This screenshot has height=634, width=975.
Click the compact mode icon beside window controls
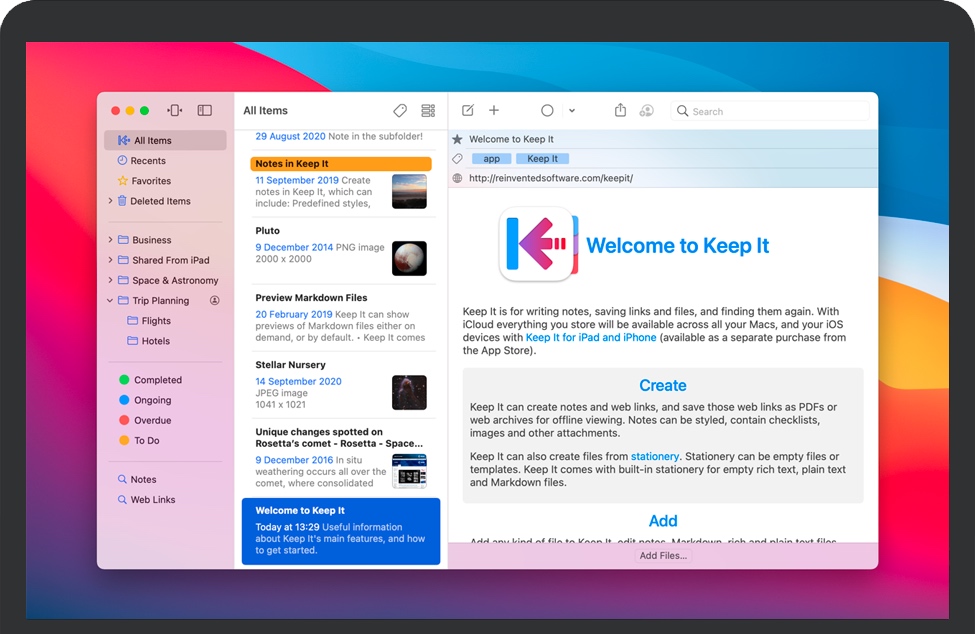[175, 111]
